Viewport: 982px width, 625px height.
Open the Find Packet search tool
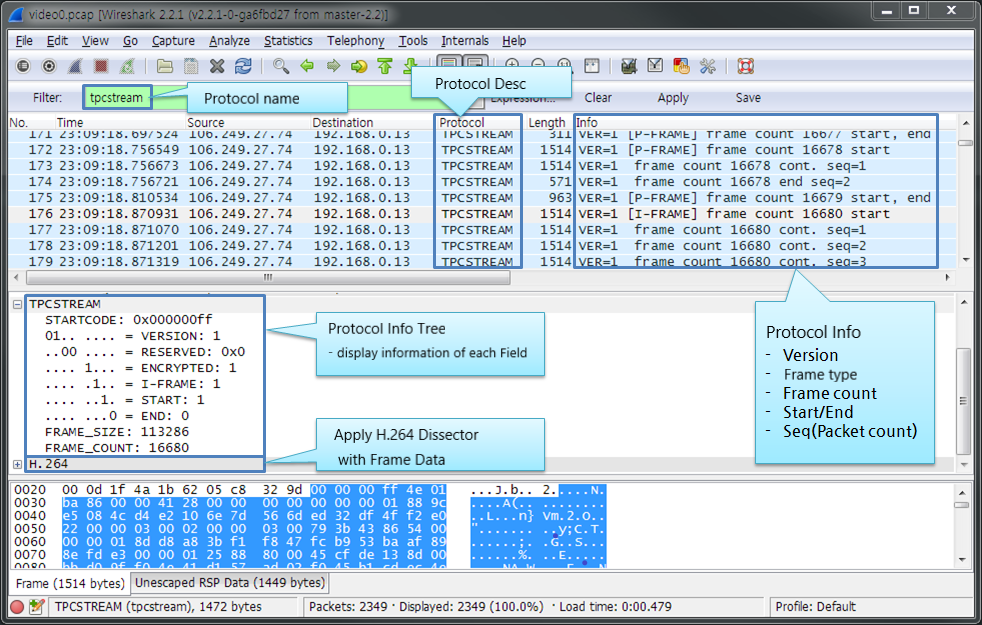pos(279,66)
